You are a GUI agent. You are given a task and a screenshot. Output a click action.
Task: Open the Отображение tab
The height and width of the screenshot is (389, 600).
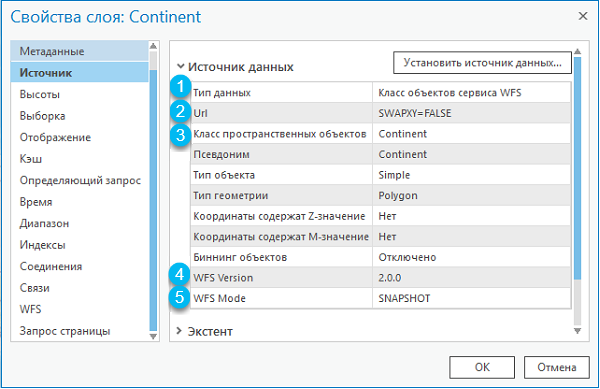coord(80,137)
